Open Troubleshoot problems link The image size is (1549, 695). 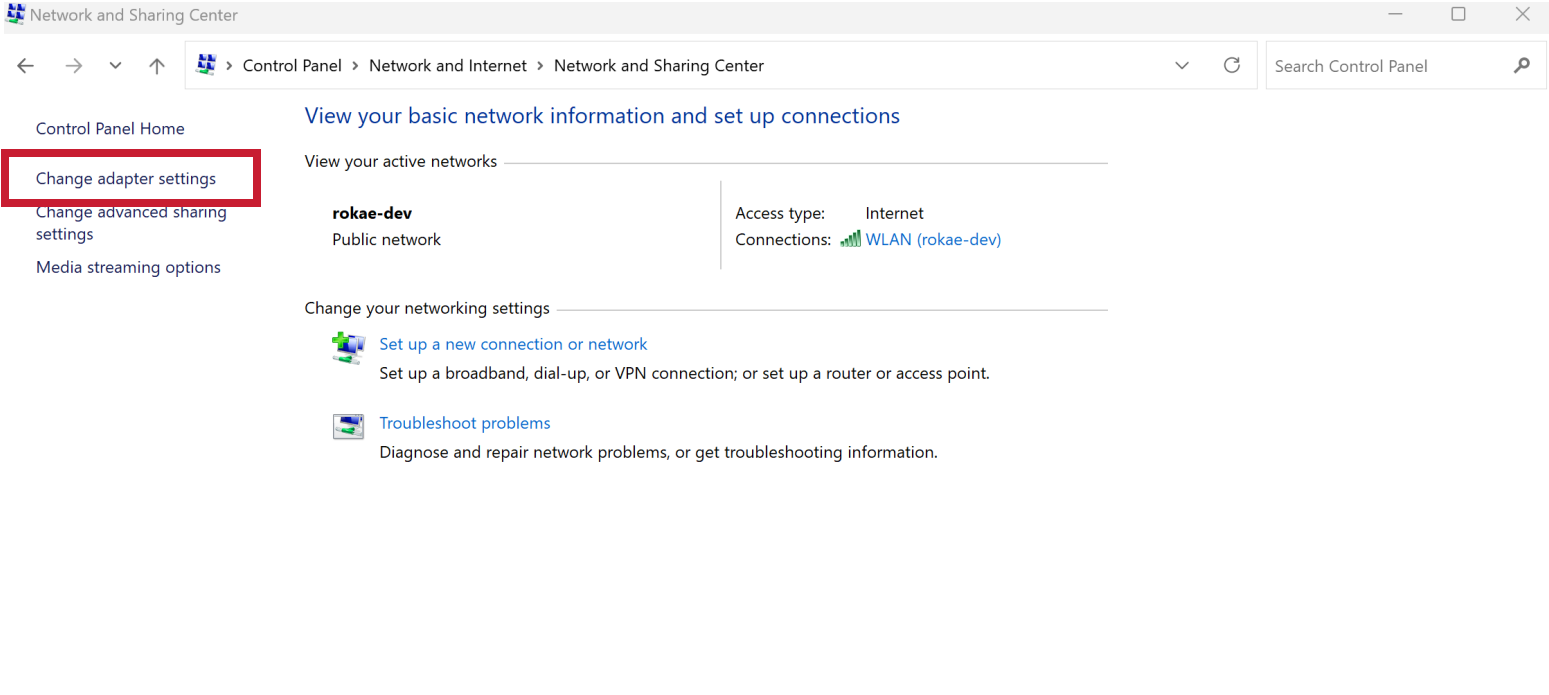(465, 424)
